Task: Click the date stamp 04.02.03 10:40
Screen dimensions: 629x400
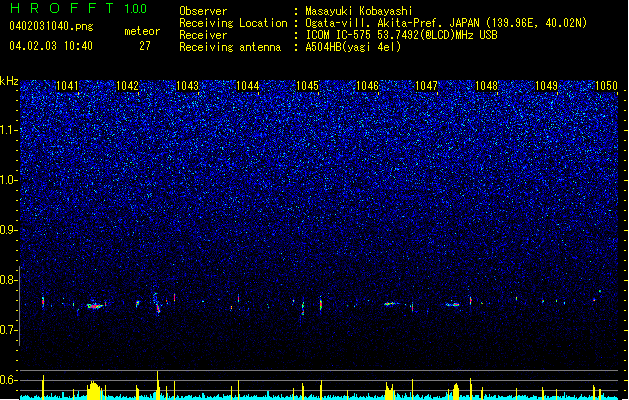Action: (51, 46)
